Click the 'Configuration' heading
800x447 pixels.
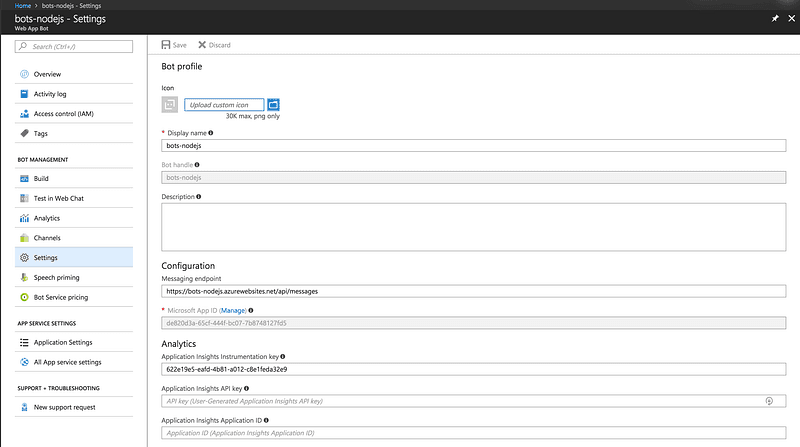[188, 266]
